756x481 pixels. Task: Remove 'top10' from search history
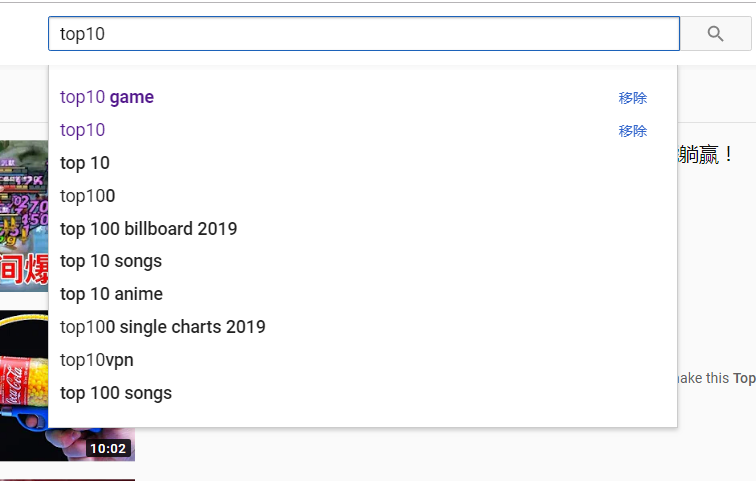(633, 131)
